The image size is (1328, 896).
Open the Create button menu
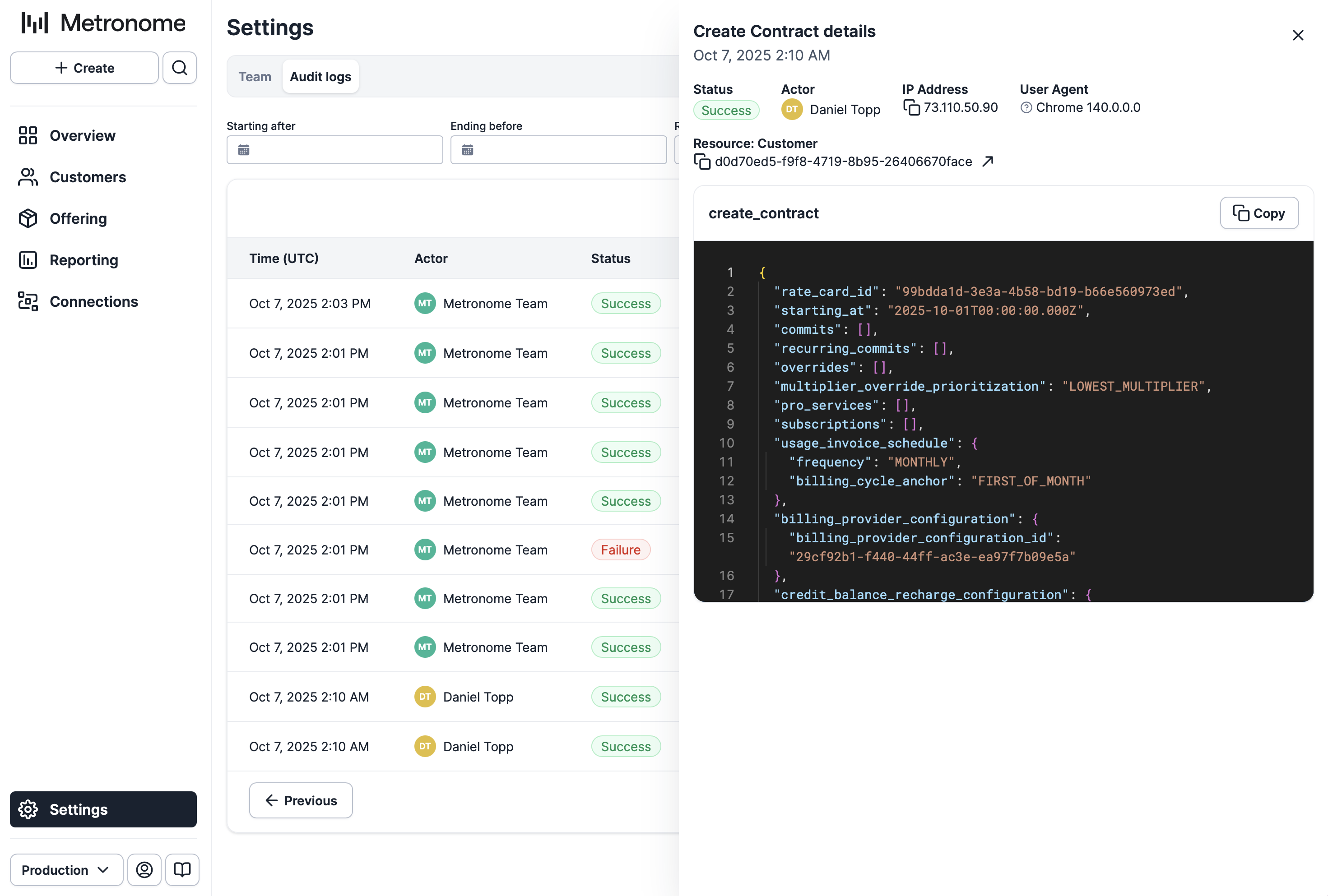[x=84, y=68]
